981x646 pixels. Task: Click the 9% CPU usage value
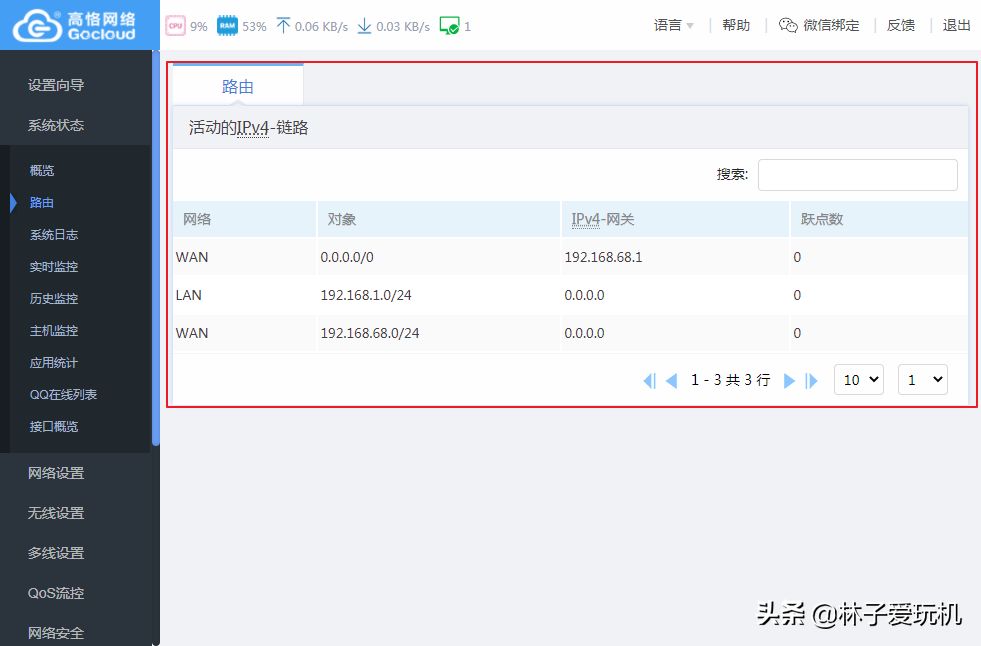click(198, 26)
